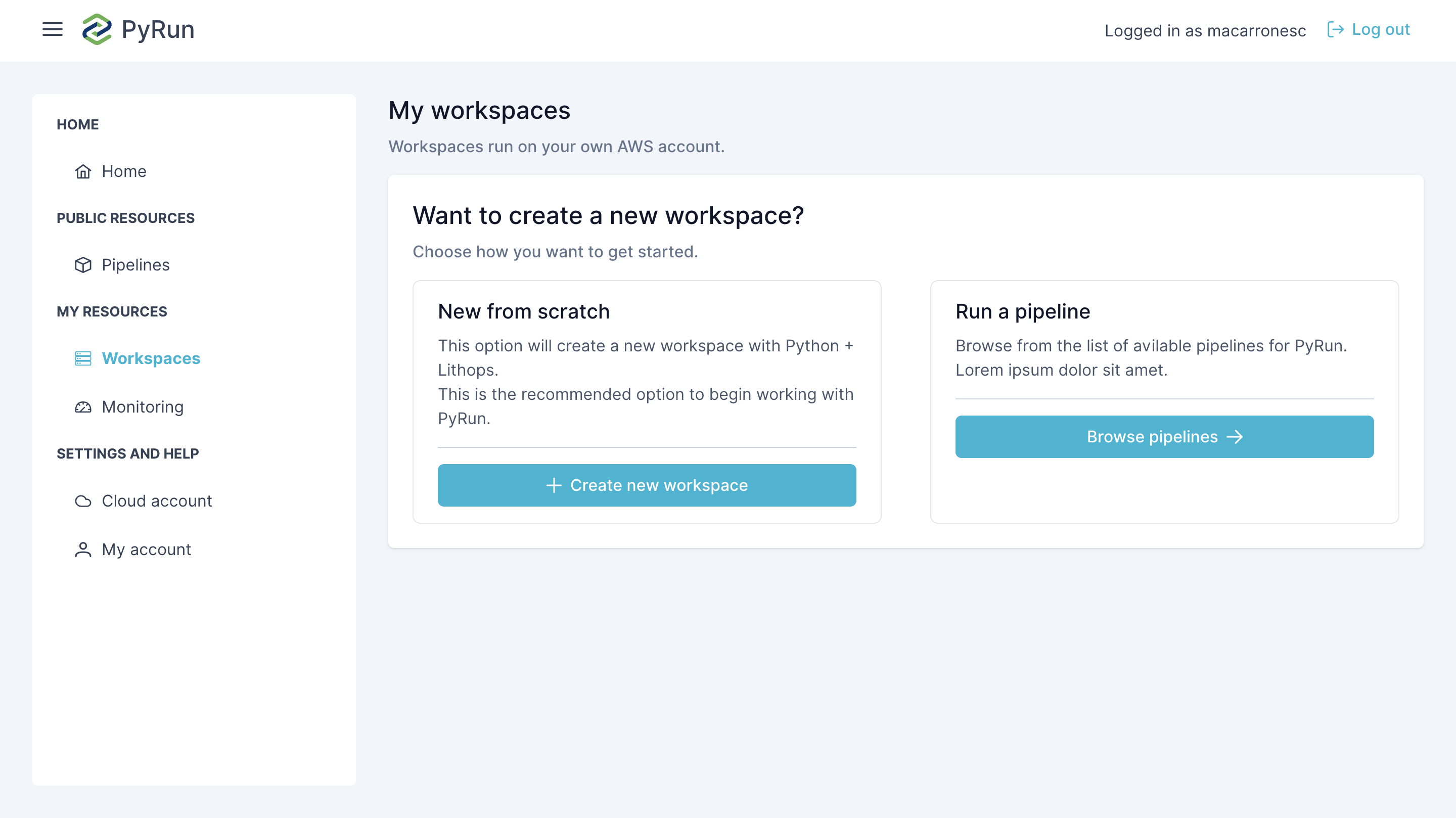1456x818 pixels.
Task: Click the Workspaces server icon
Action: (x=83, y=358)
